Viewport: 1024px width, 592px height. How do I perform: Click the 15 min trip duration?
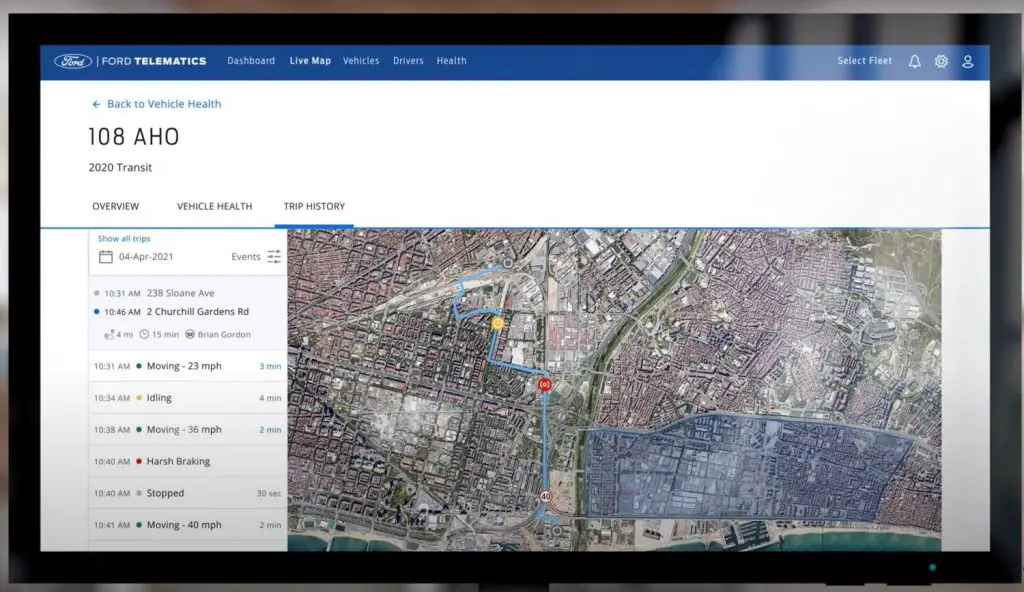pyautogui.click(x=165, y=335)
